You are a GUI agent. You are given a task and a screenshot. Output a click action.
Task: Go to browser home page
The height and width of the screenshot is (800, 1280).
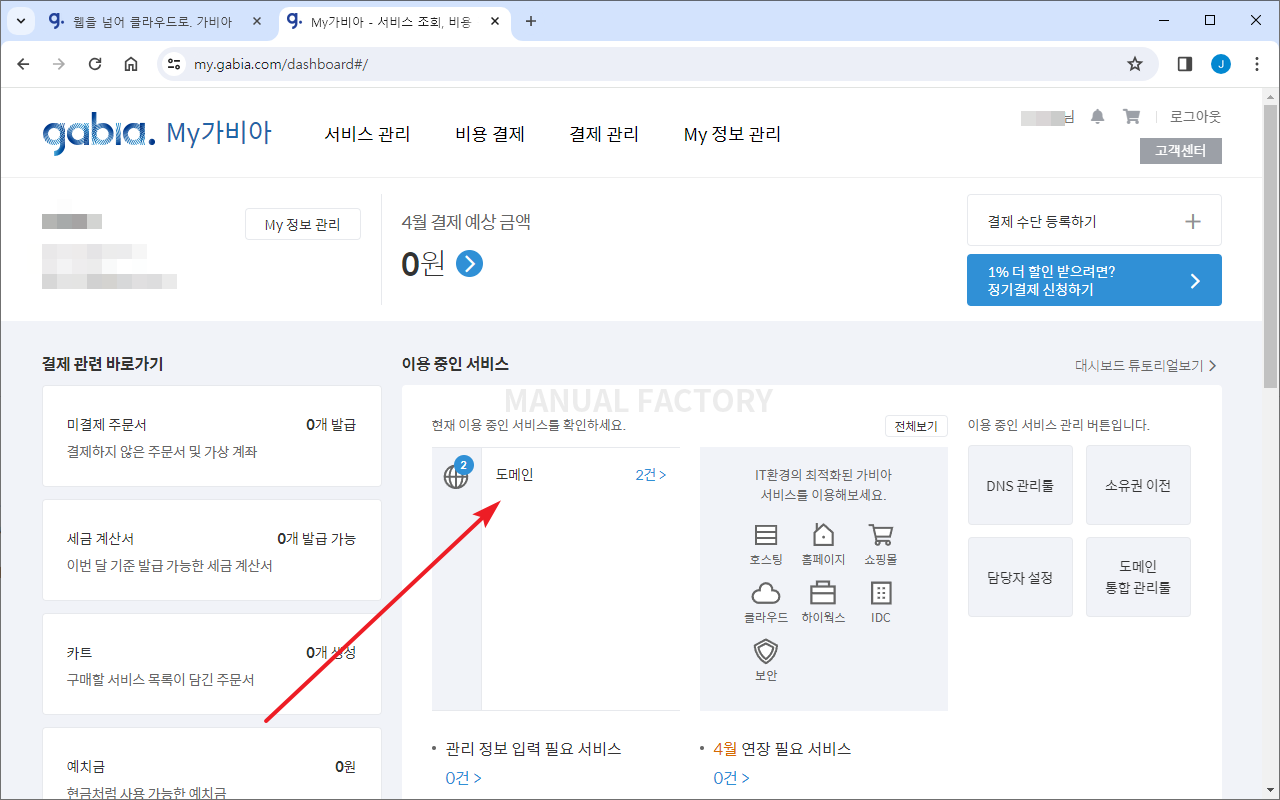131,64
